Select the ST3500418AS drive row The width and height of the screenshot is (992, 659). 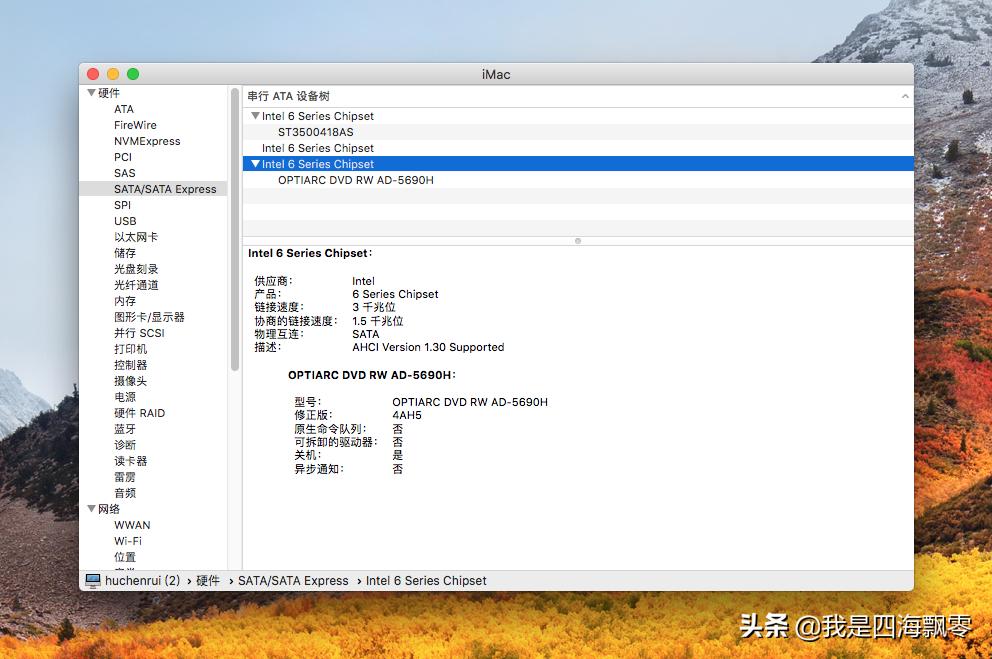click(578, 132)
